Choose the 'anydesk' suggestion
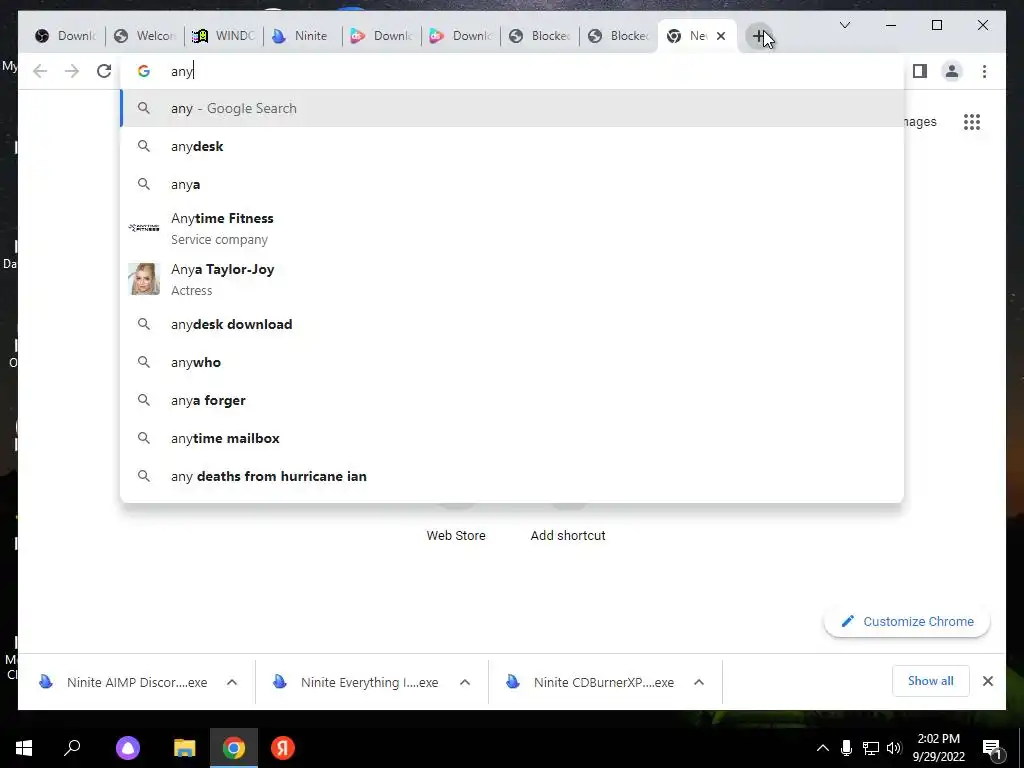 512,146
